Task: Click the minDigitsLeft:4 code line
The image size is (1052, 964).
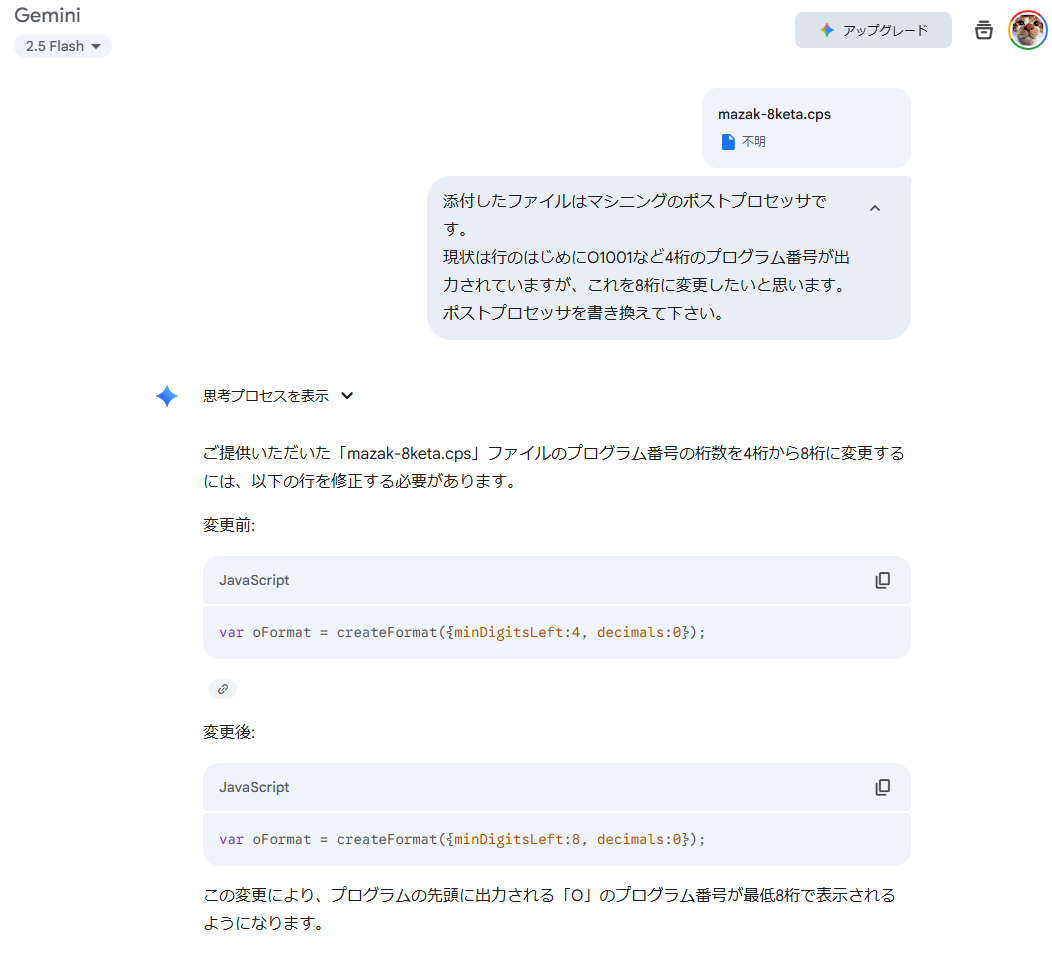Action: (x=462, y=632)
